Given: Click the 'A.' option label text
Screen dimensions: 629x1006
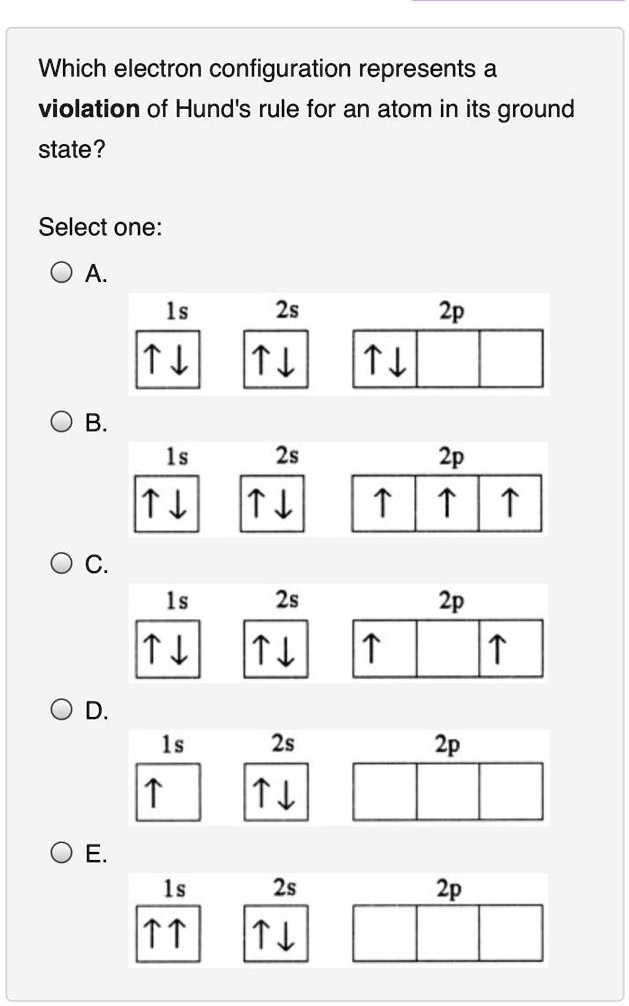Looking at the screenshot, I should [x=96, y=273].
